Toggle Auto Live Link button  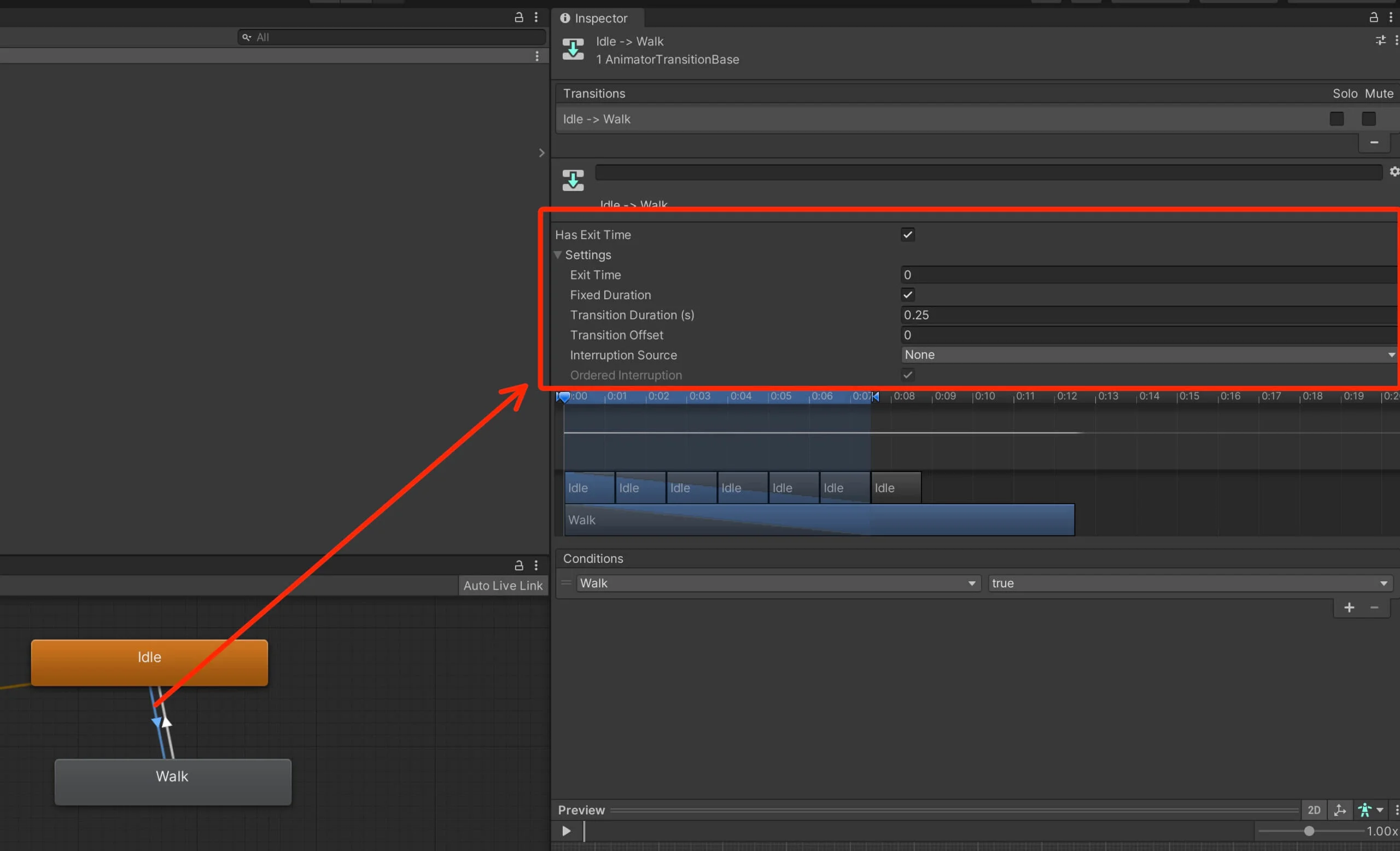tap(503, 586)
